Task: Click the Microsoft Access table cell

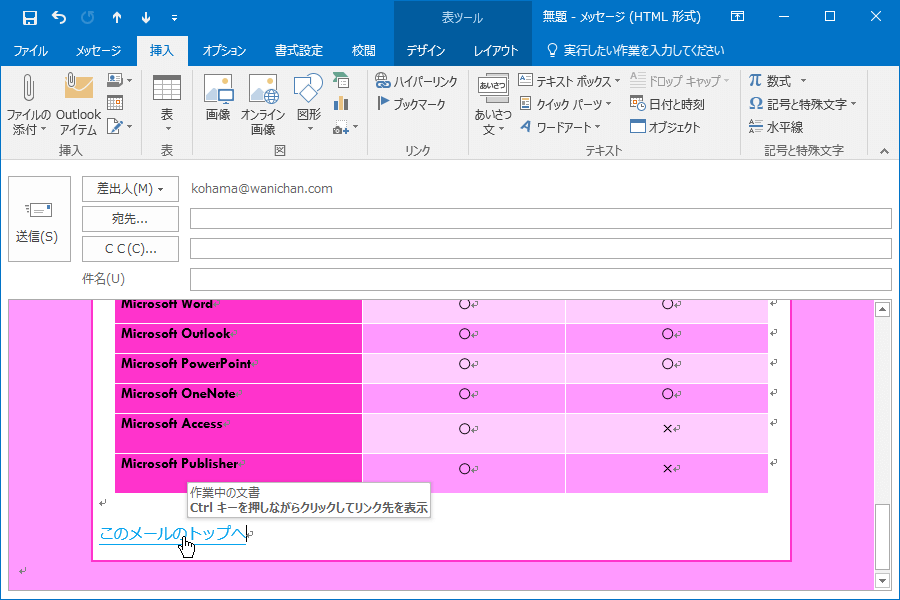Action: tap(238, 433)
